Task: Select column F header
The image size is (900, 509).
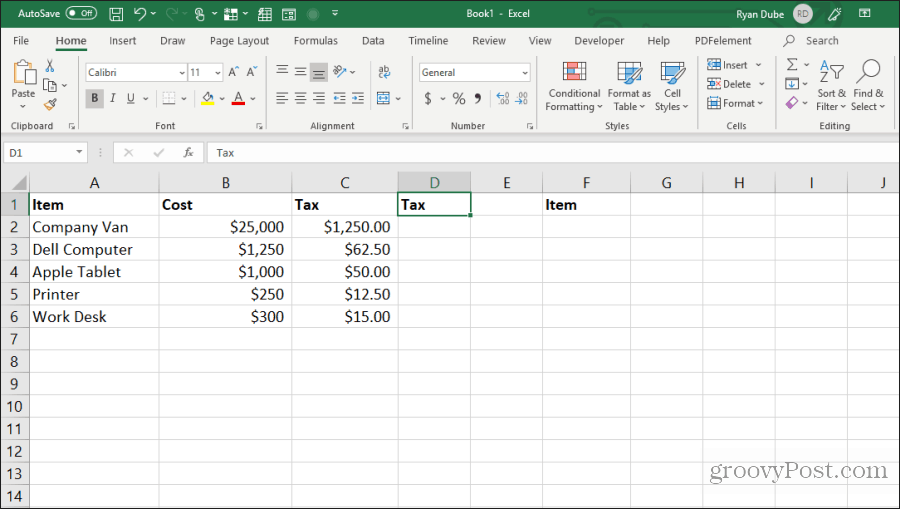Action: 586,182
